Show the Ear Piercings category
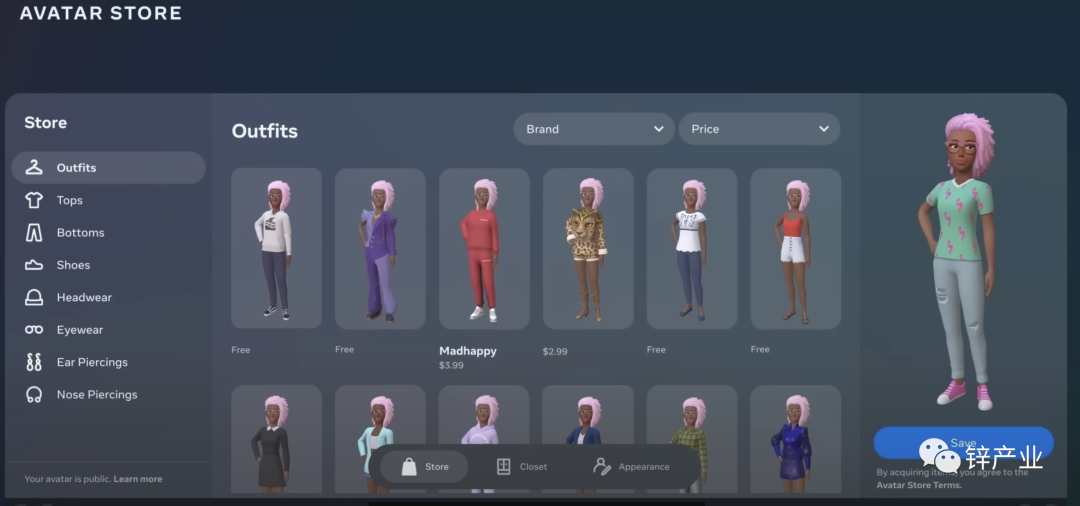The height and width of the screenshot is (506, 1080). click(109, 362)
